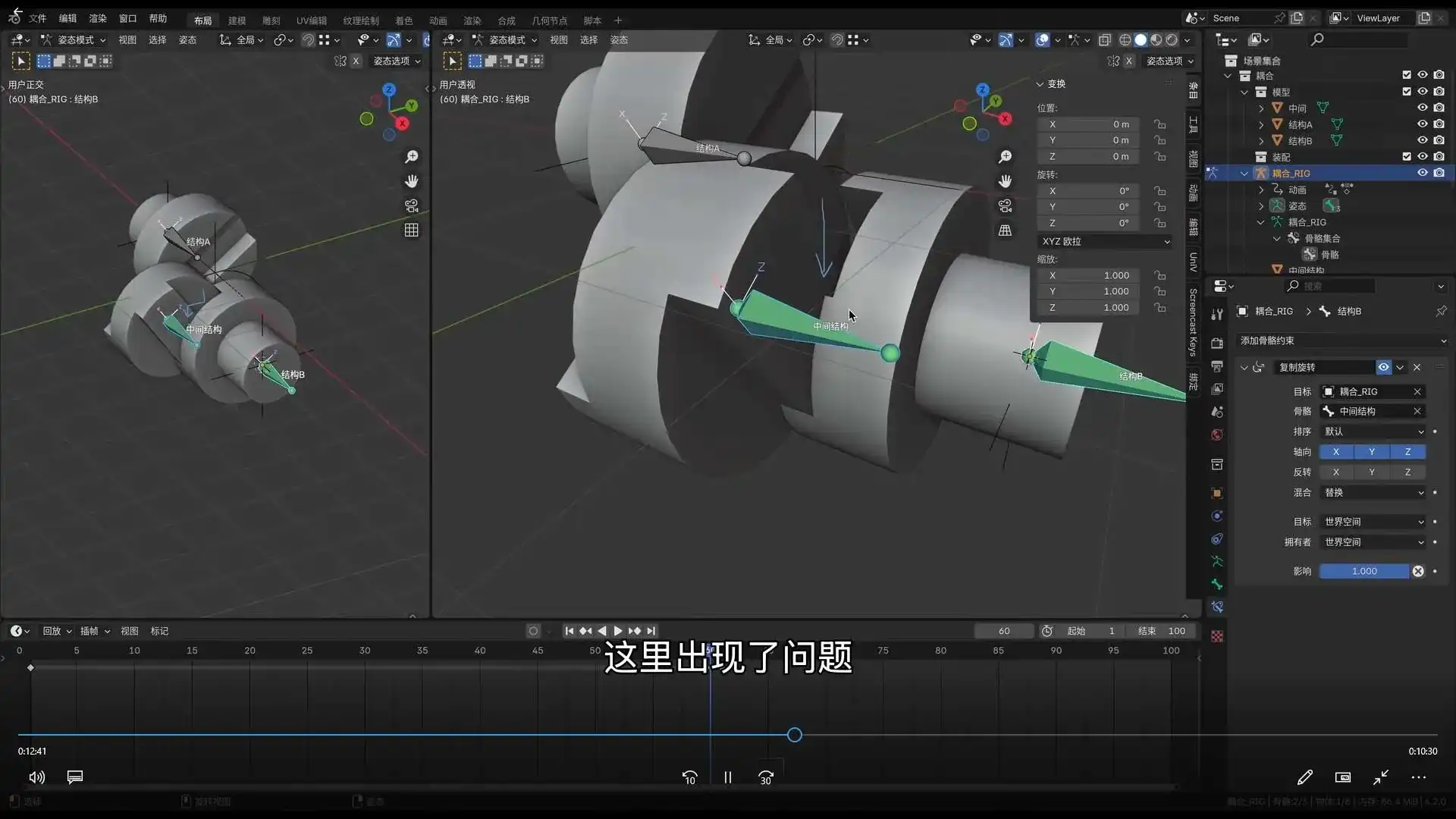Uncheck the 模型 collection checkbox
Image resolution: width=1456 pixels, height=819 pixels.
pyautogui.click(x=1407, y=91)
